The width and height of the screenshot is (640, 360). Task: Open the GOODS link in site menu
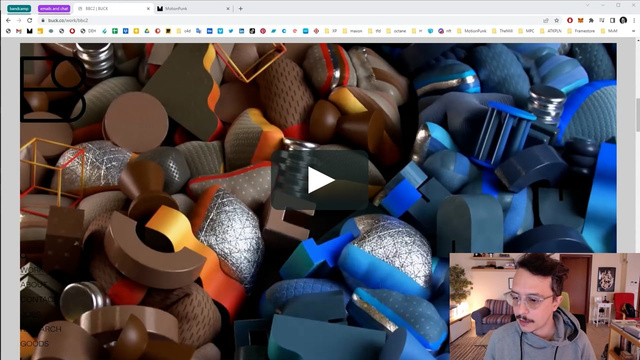pyautogui.click(x=35, y=344)
